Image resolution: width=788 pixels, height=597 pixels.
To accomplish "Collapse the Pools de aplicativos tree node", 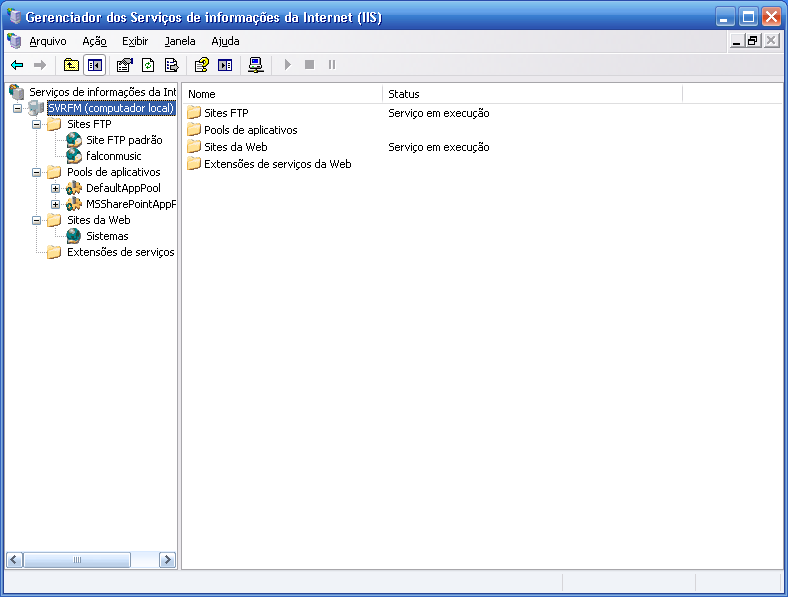I will pyautogui.click(x=37, y=172).
